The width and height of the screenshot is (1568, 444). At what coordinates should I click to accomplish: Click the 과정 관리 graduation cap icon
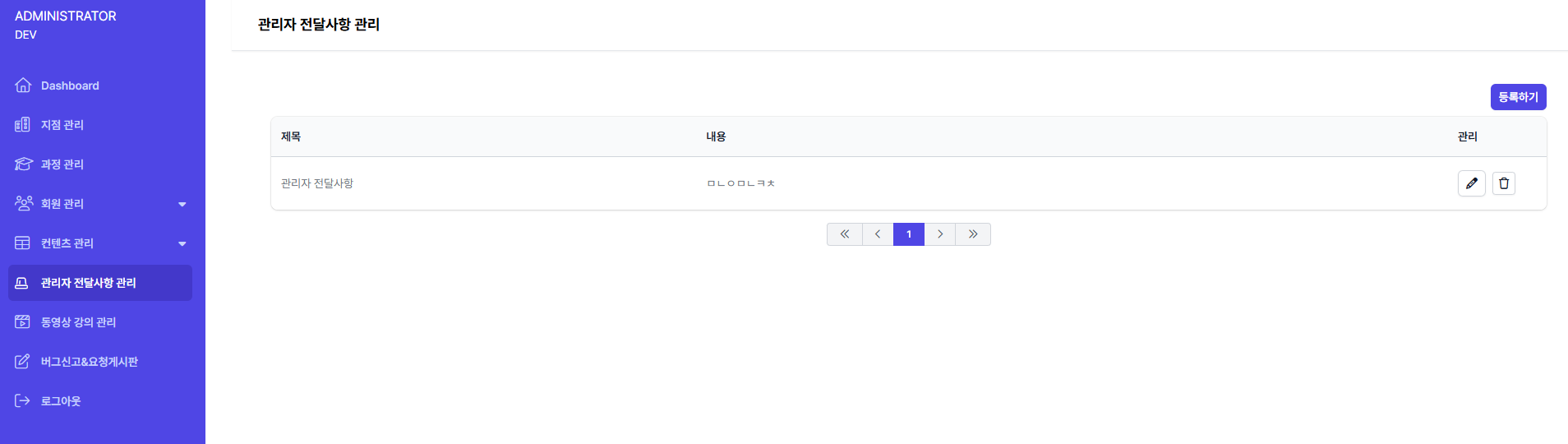click(23, 164)
